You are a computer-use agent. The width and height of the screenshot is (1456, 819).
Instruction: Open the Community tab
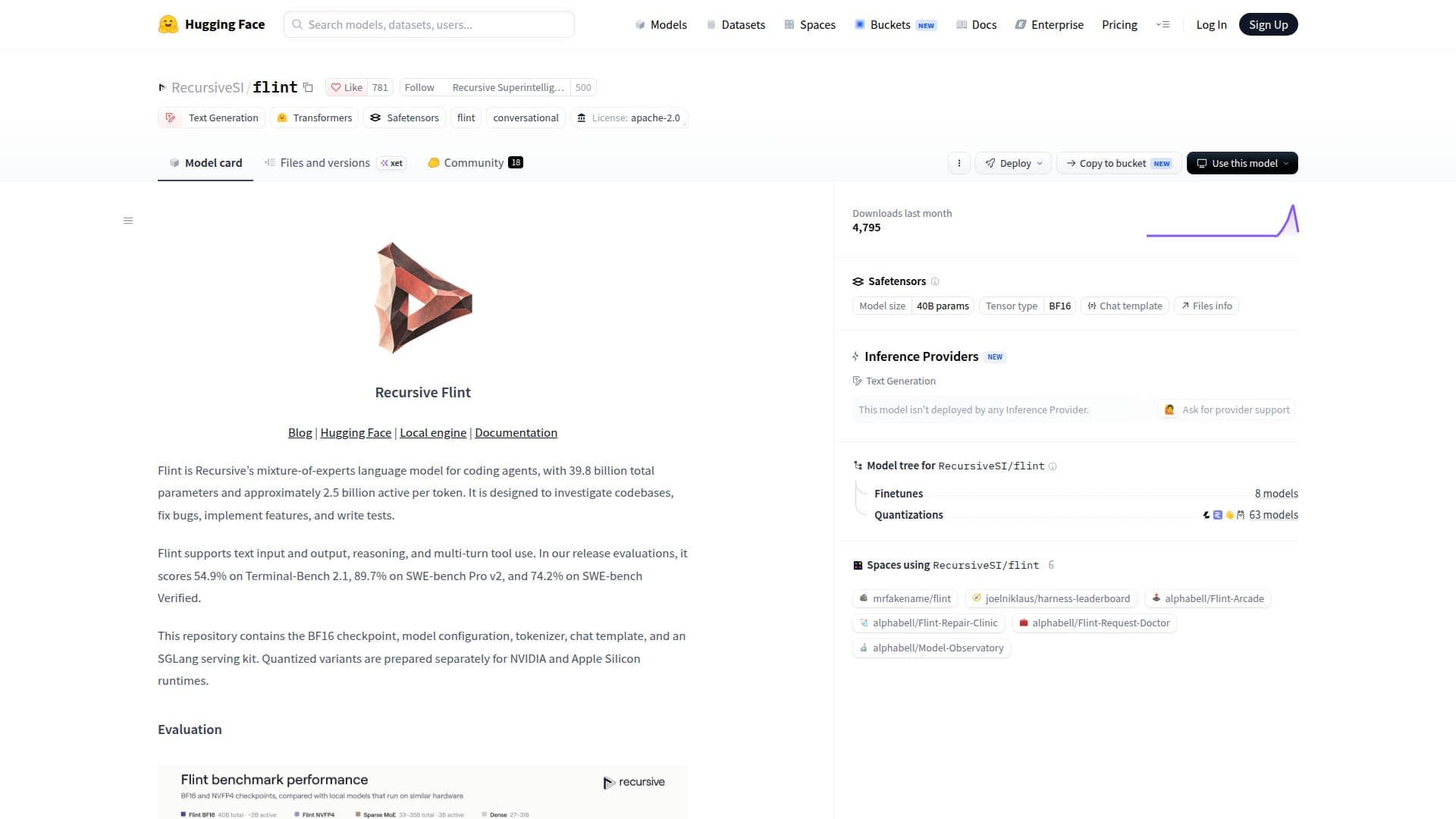point(475,162)
